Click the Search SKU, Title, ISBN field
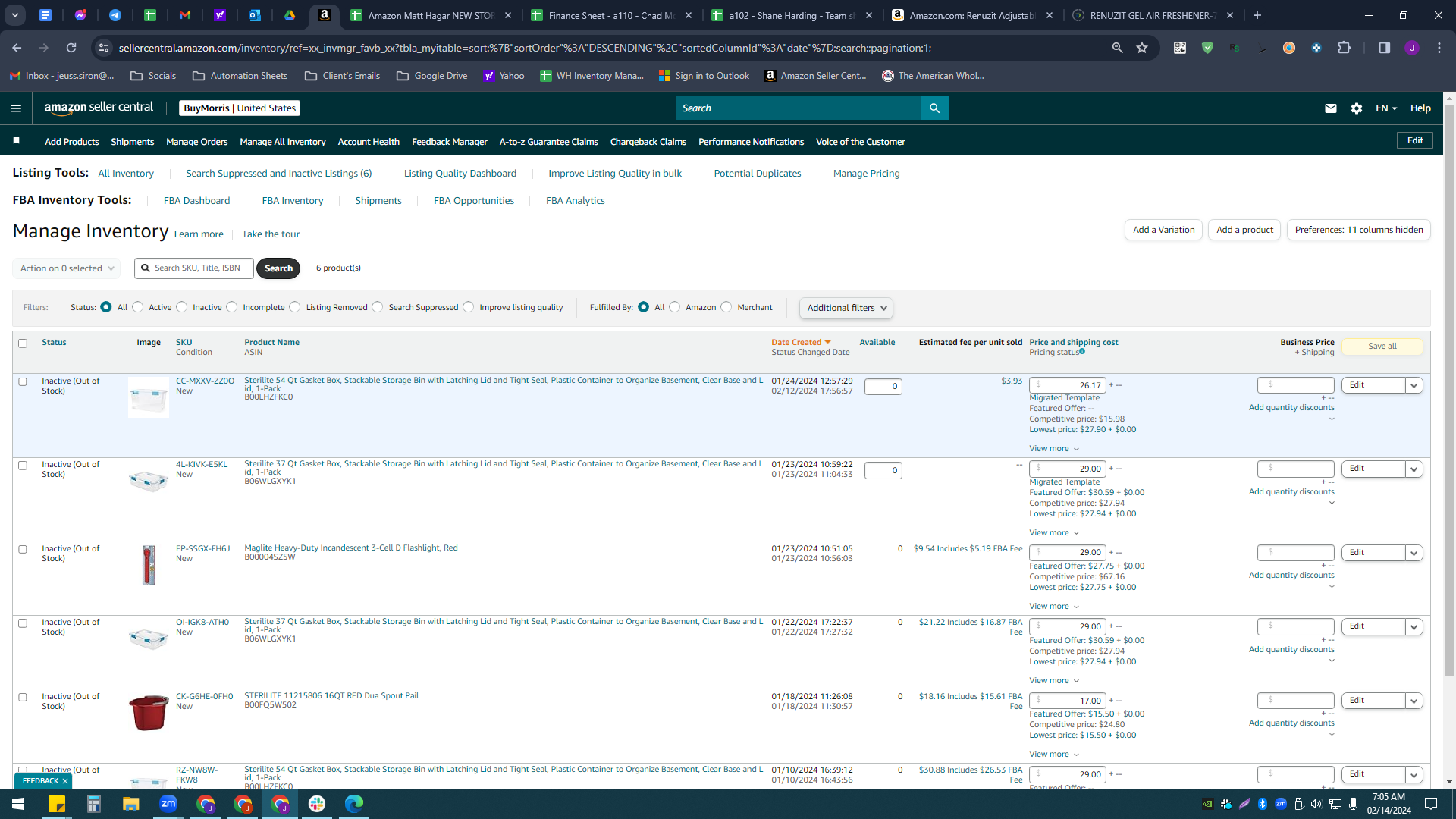Image resolution: width=1456 pixels, height=819 pixels. pyautogui.click(x=194, y=268)
